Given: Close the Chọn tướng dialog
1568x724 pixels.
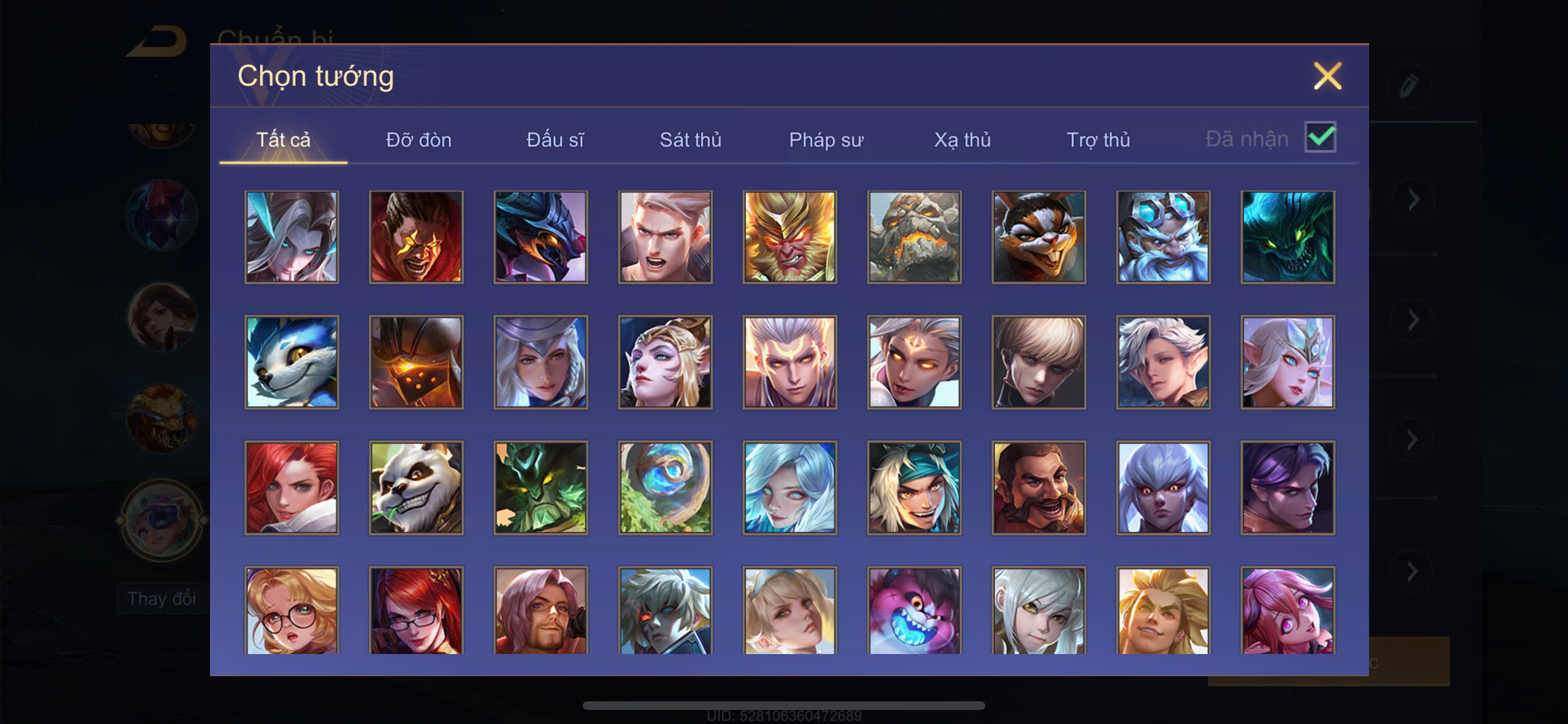Looking at the screenshot, I should 1327,76.
